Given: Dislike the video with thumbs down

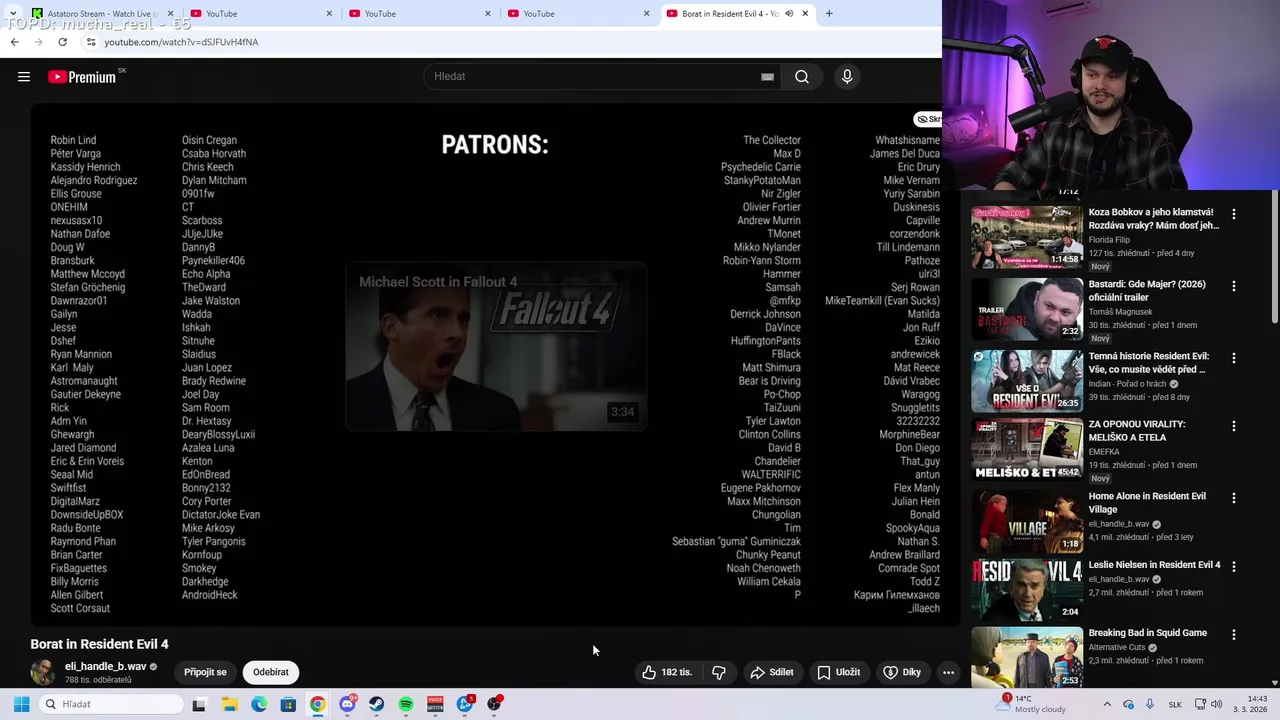Looking at the screenshot, I should (719, 672).
